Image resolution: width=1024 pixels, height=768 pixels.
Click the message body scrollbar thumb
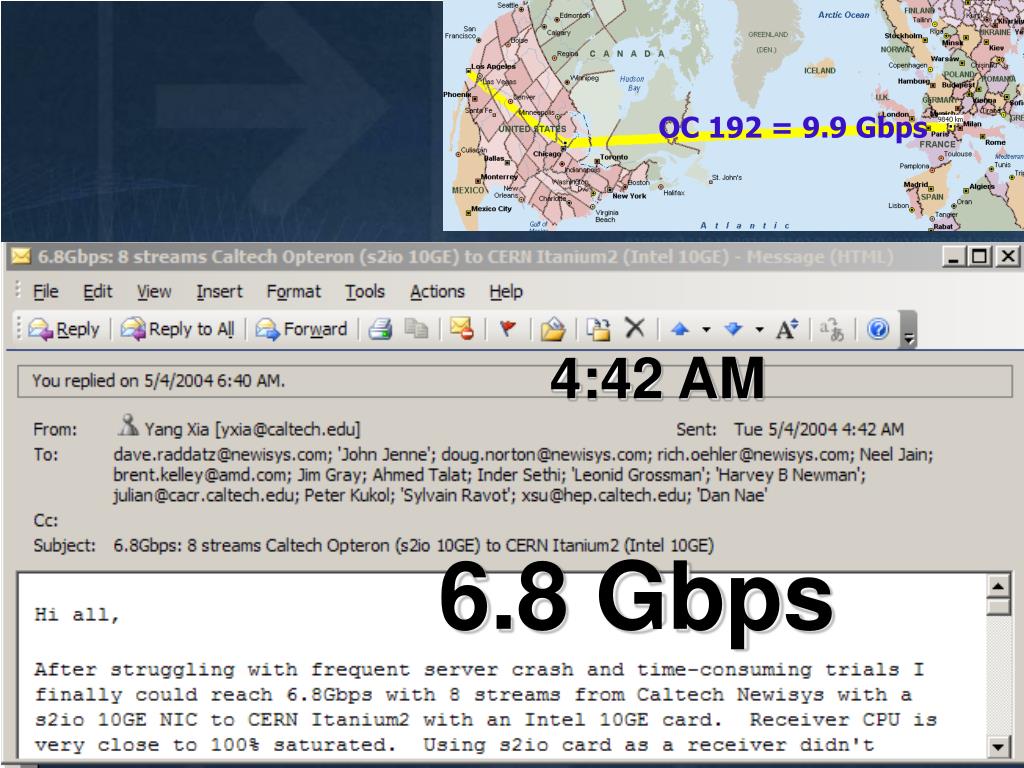click(998, 606)
